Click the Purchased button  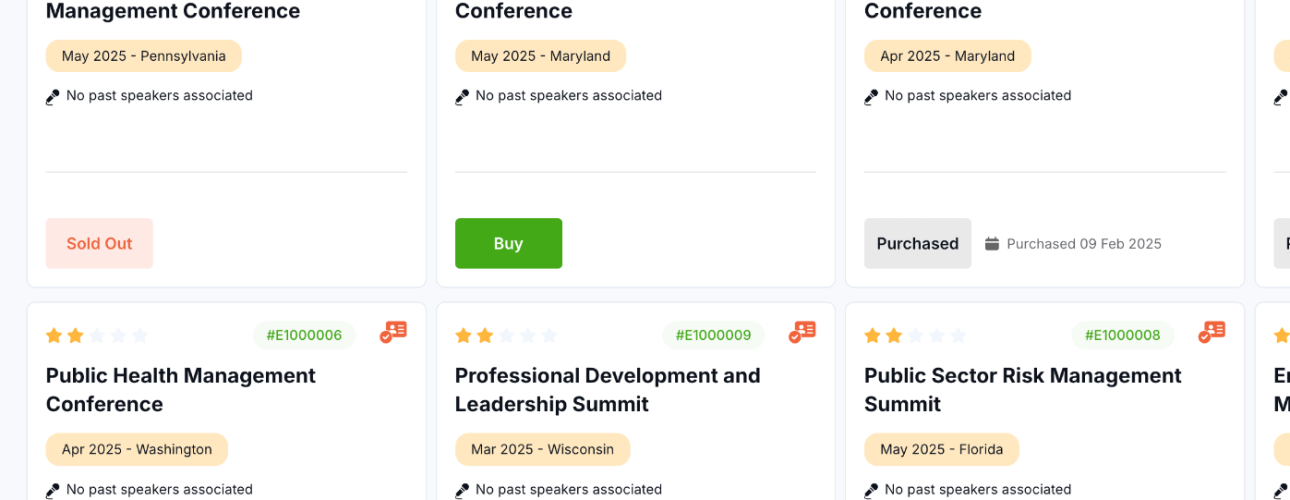917,243
